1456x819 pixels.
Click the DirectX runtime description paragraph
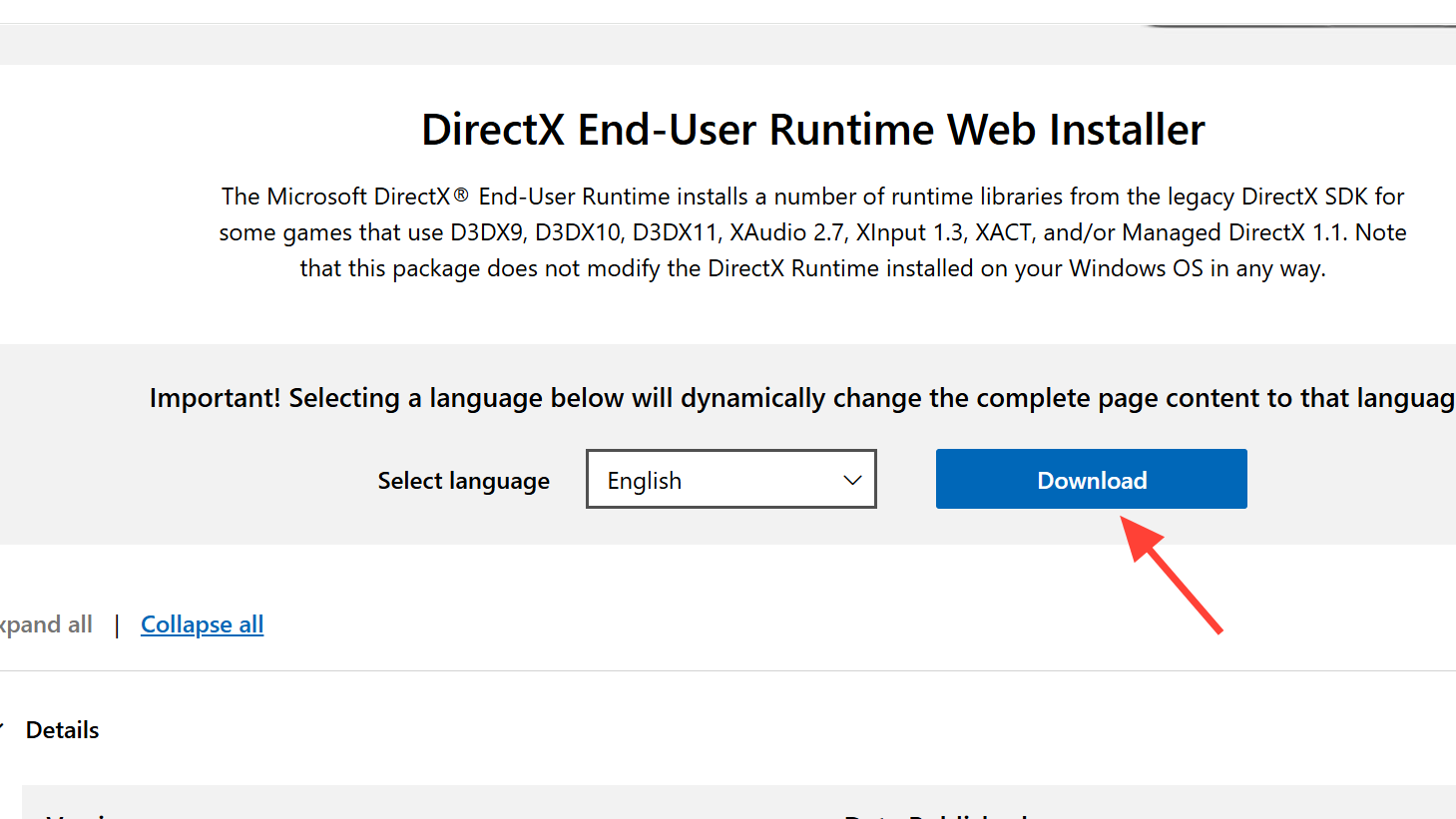point(812,232)
